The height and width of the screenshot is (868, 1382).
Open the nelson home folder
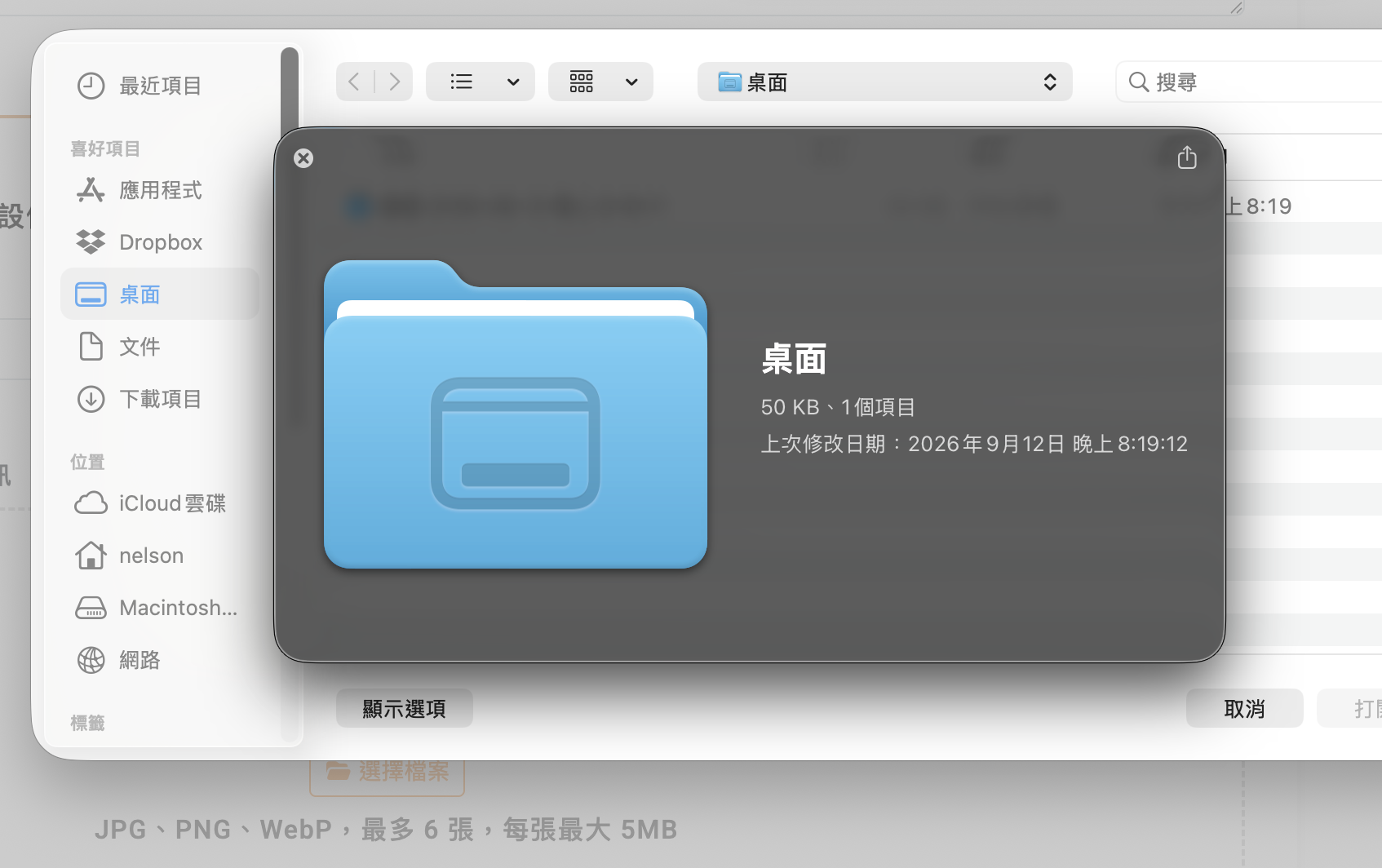pos(159,556)
